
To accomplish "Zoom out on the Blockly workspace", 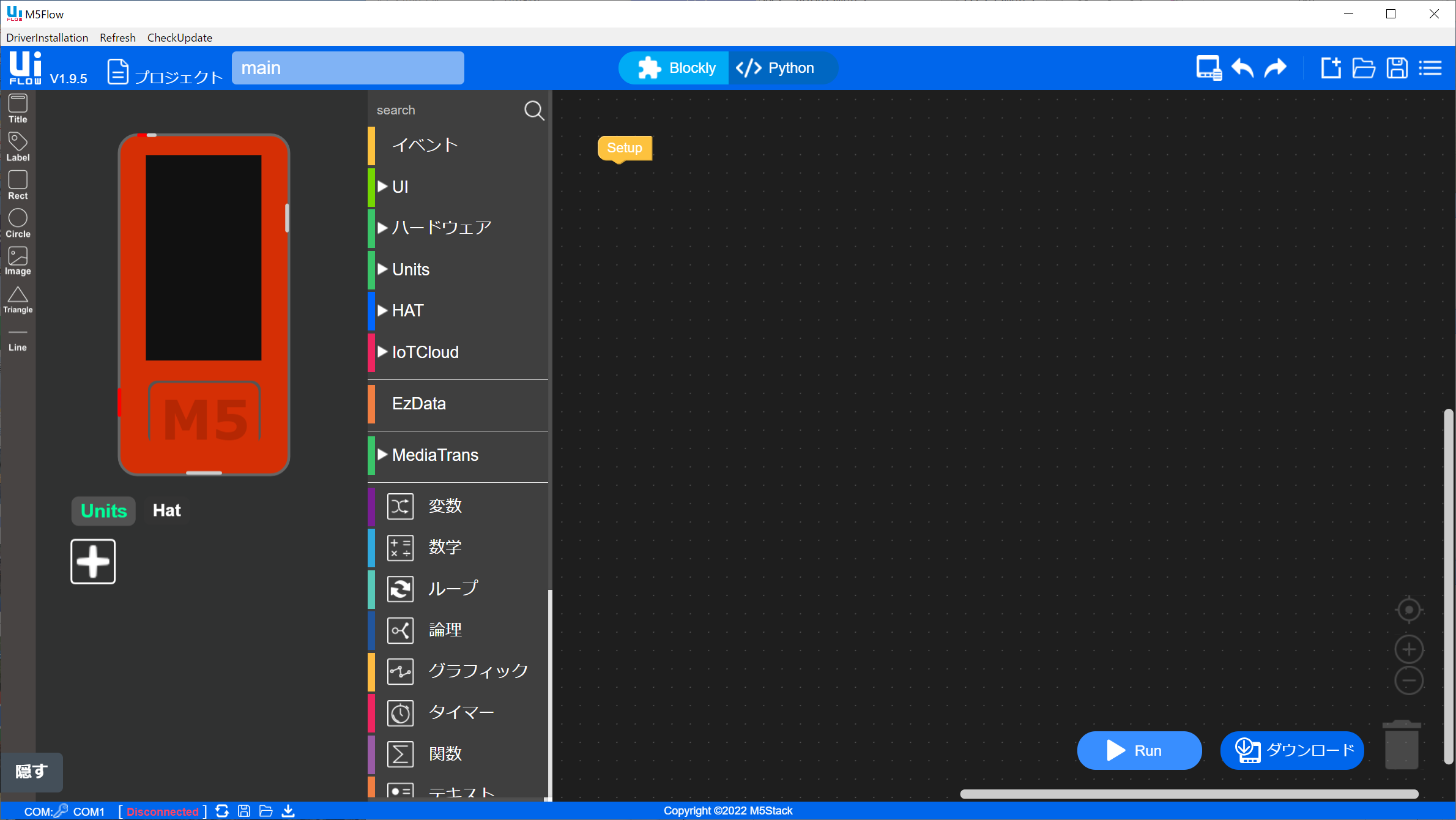I will point(1409,681).
